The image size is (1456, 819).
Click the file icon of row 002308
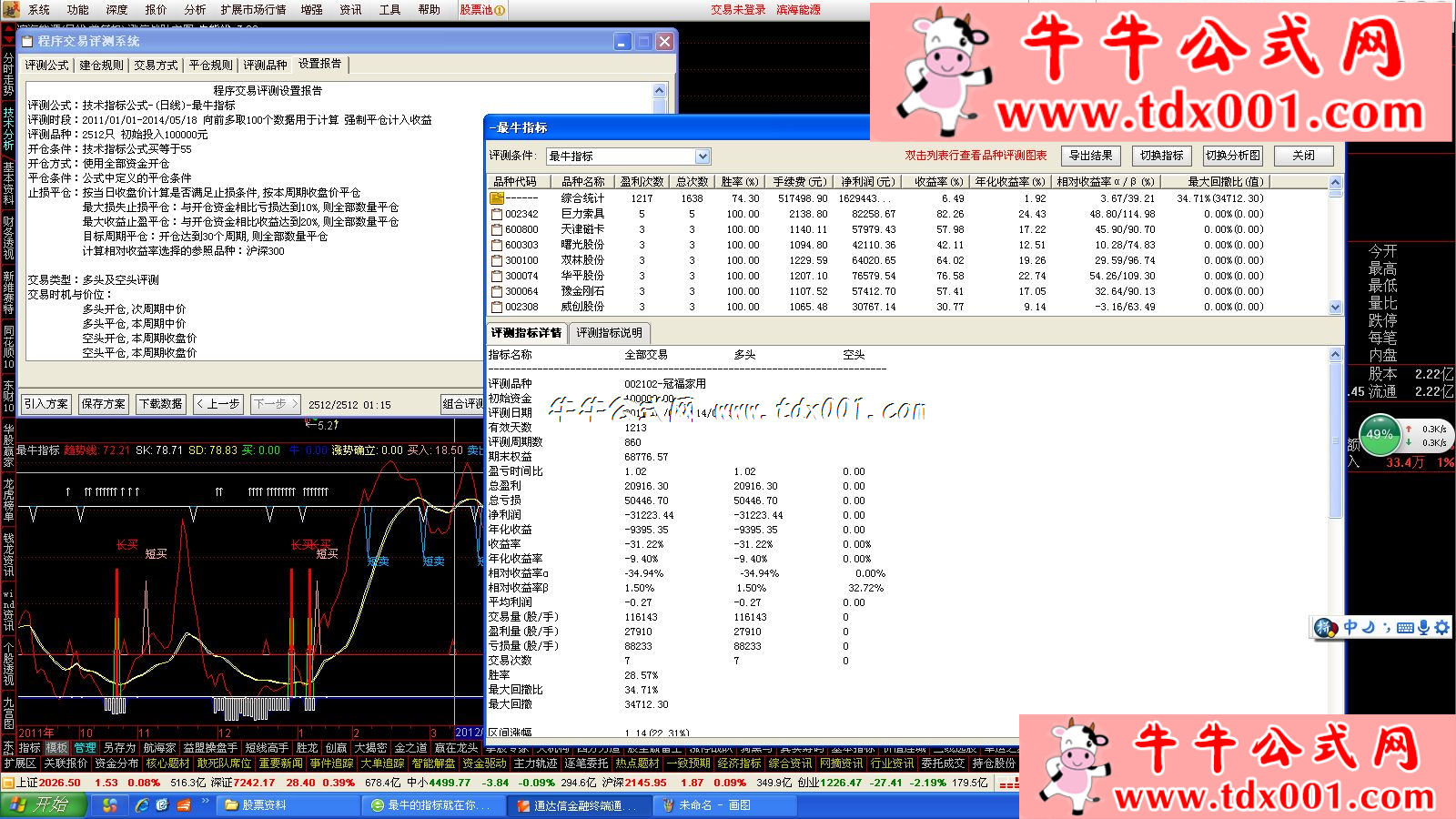(497, 307)
